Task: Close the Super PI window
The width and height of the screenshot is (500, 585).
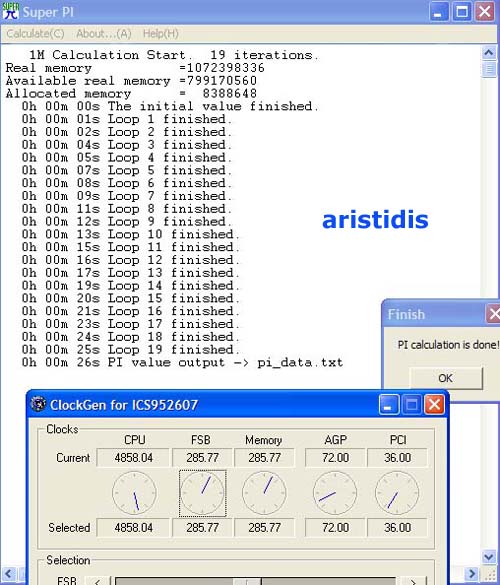Action: pyautogui.click(x=484, y=12)
